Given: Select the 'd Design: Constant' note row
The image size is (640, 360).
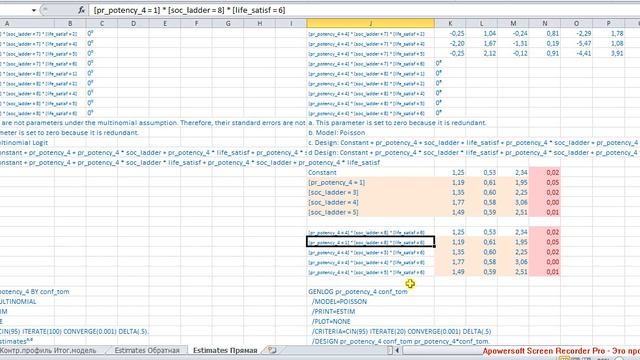Looking at the screenshot, I should point(473,153).
